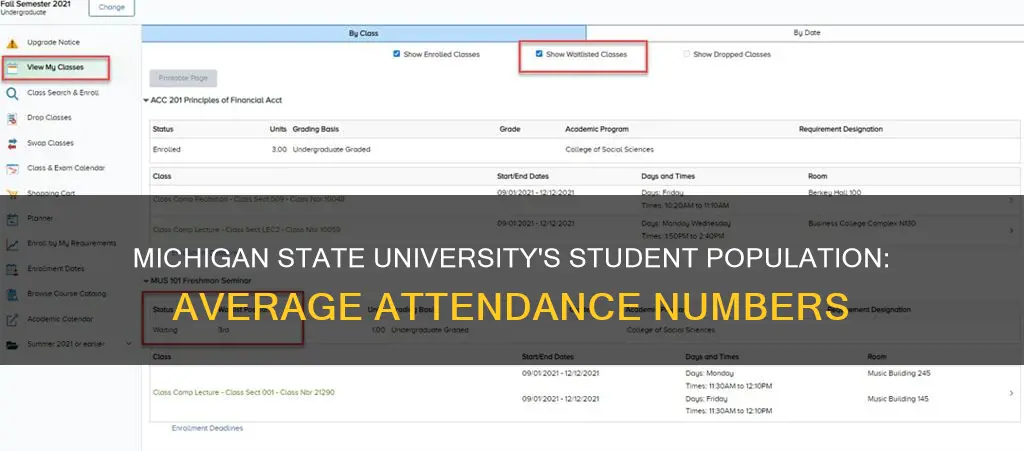Image resolution: width=1024 pixels, height=451 pixels.
Task: Go to Class Search & Enroll
Action: click(63, 93)
